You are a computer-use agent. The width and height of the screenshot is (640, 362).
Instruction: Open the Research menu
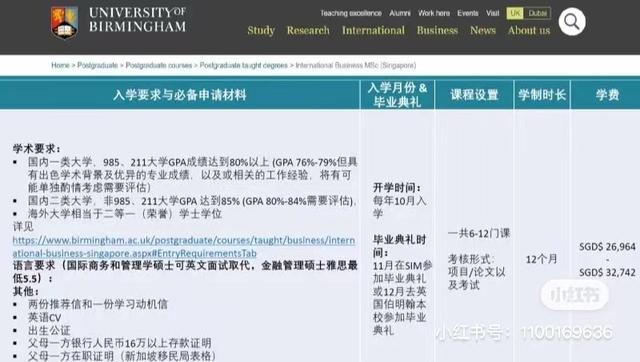[308, 30]
